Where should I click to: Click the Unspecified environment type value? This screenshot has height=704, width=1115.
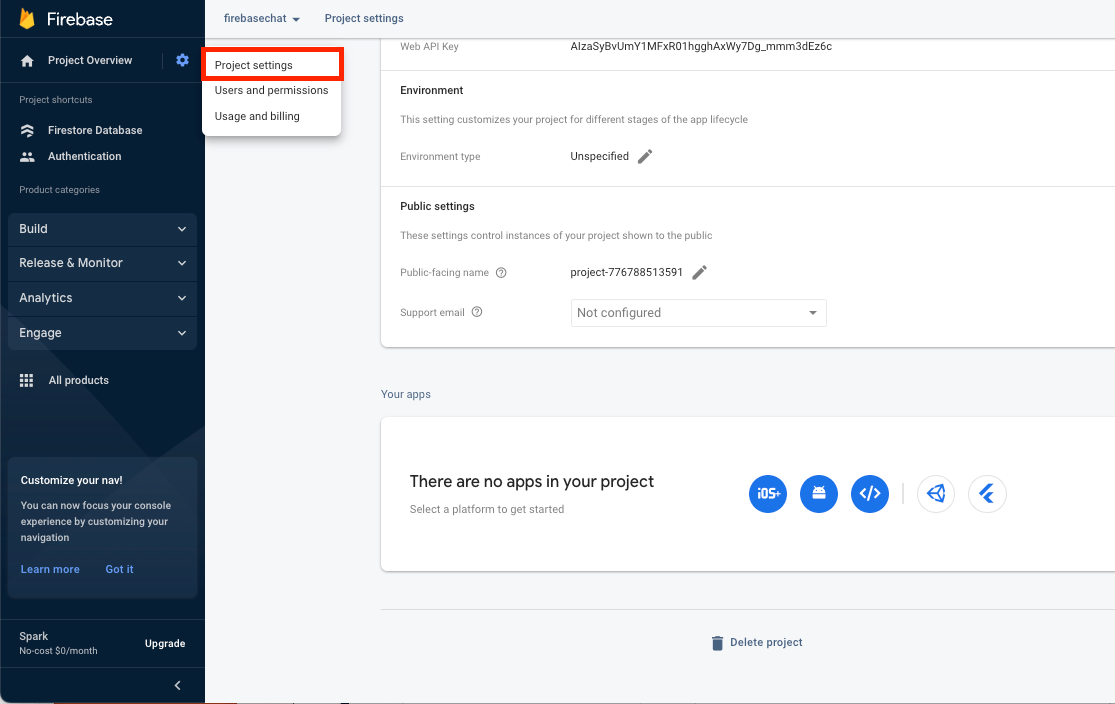point(599,156)
